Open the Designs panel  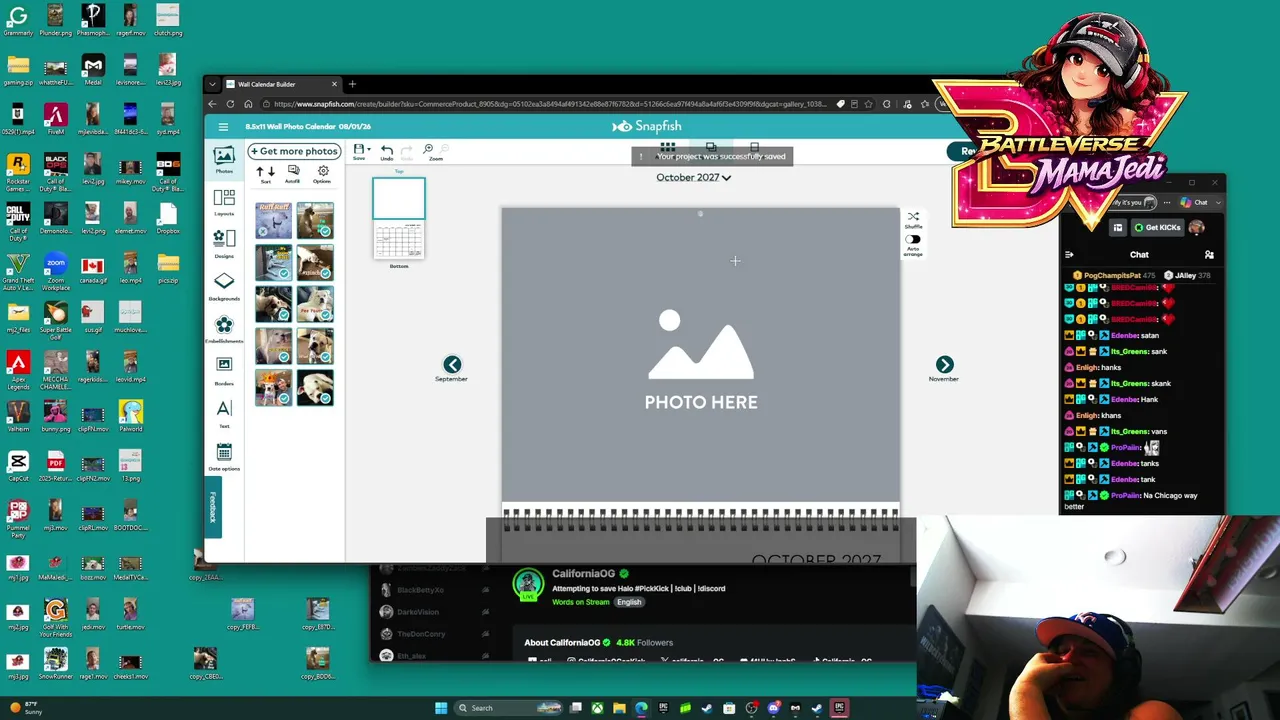tap(224, 244)
